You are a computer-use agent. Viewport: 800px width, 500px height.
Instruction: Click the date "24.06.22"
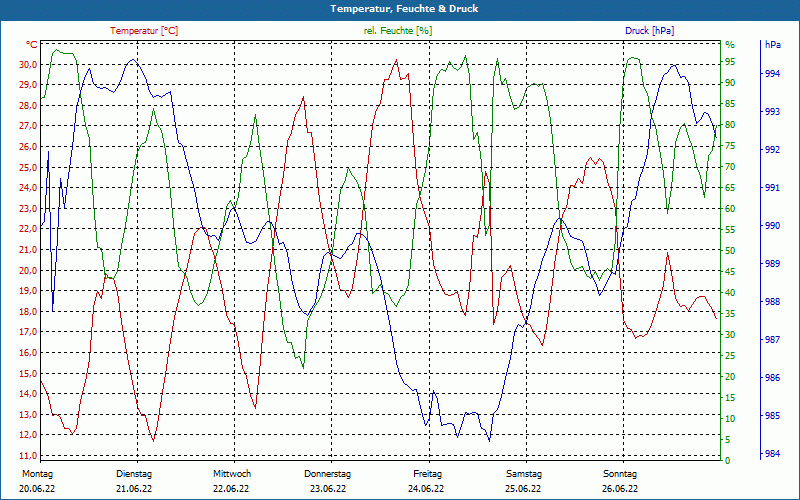[x=426, y=489]
